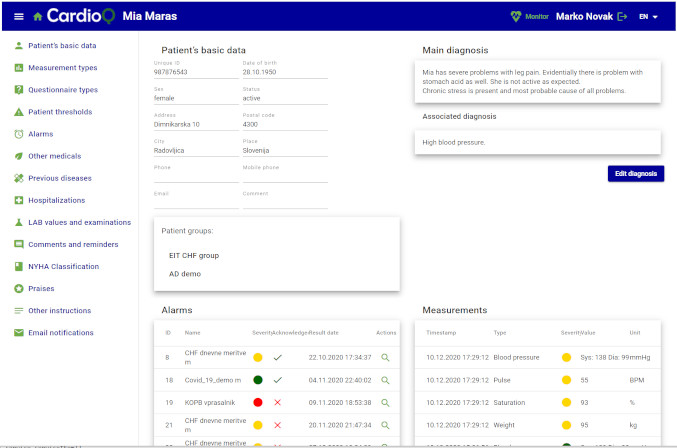677x448 pixels.
Task: Click the Other instructions lines icon
Action: (19, 311)
